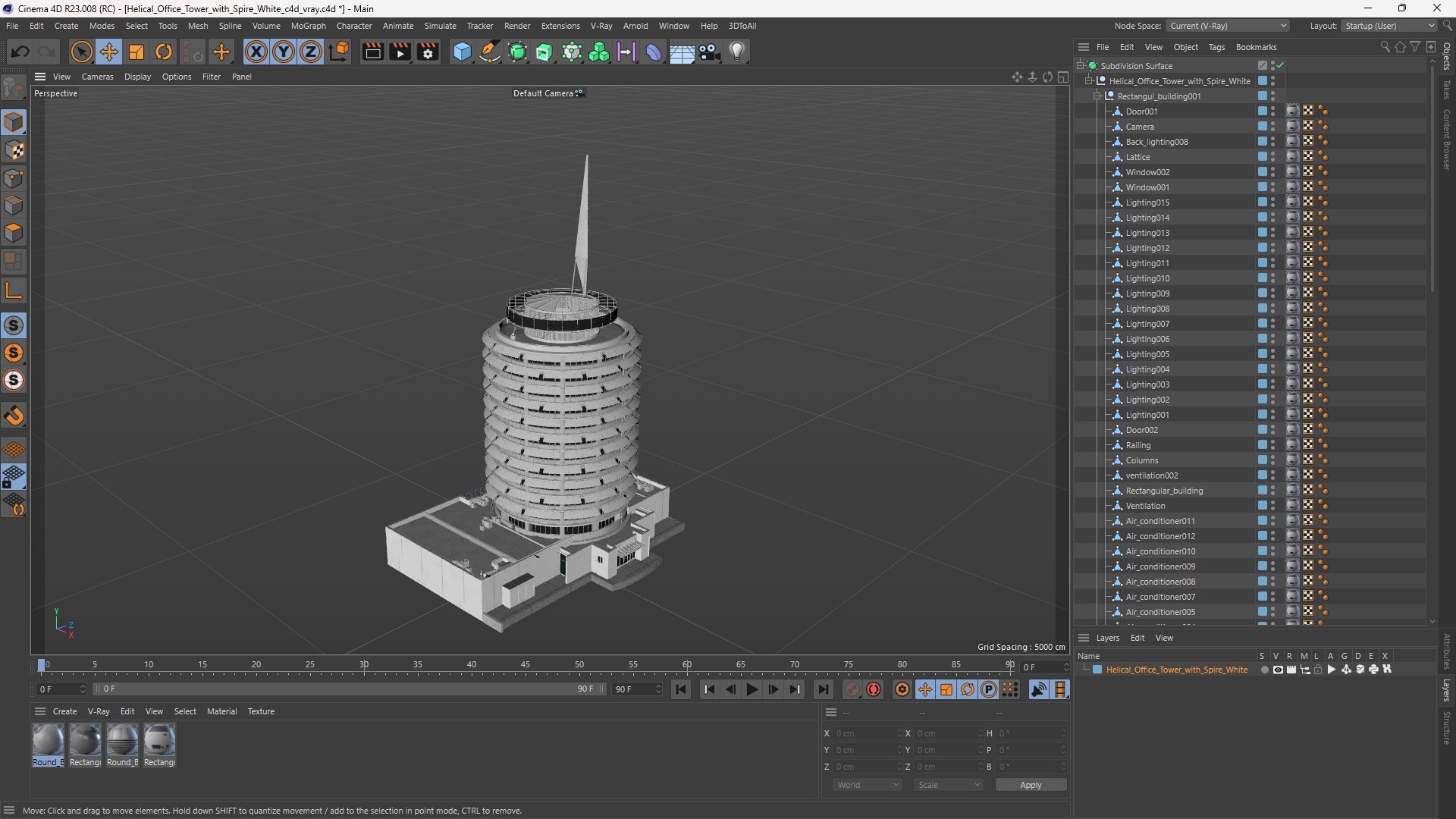
Task: Toggle Z axis lock
Action: [311, 52]
